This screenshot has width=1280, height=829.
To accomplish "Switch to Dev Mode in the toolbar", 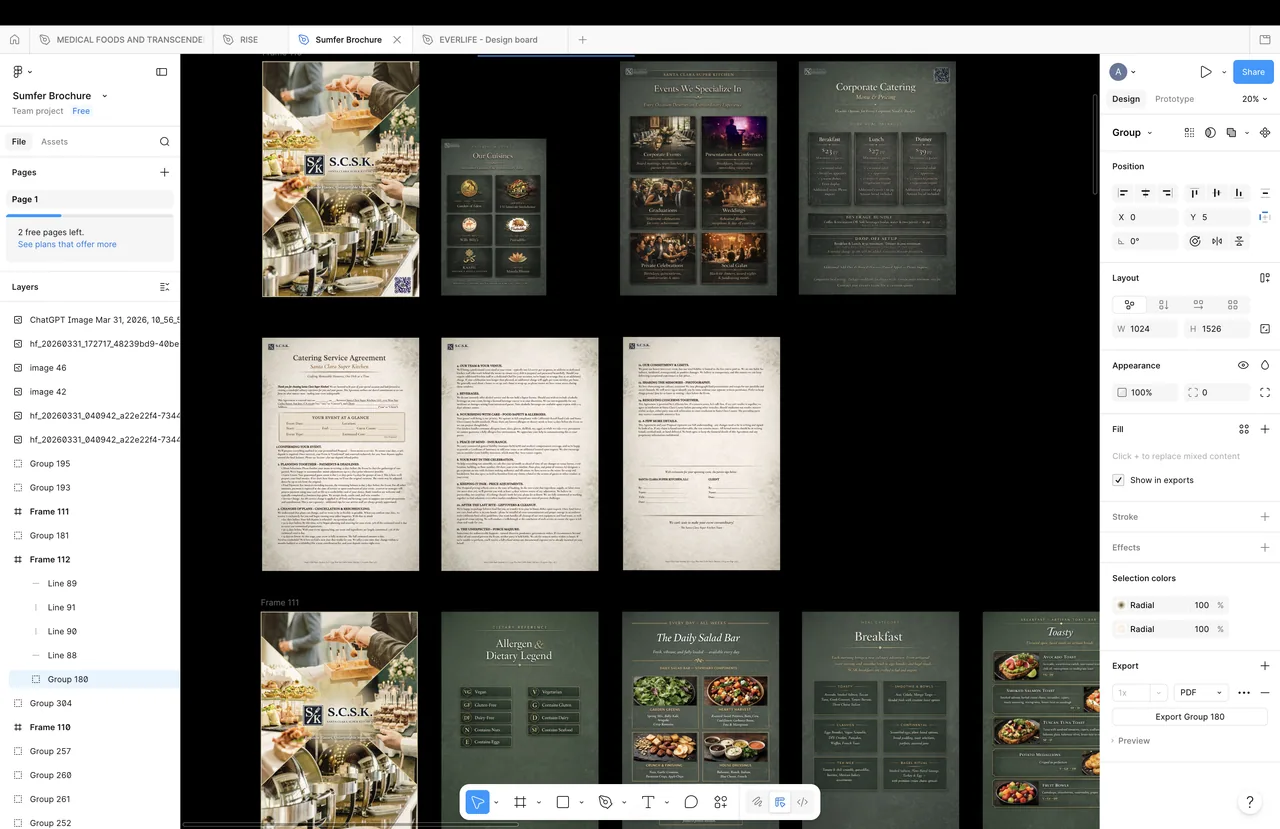I will 802,802.
